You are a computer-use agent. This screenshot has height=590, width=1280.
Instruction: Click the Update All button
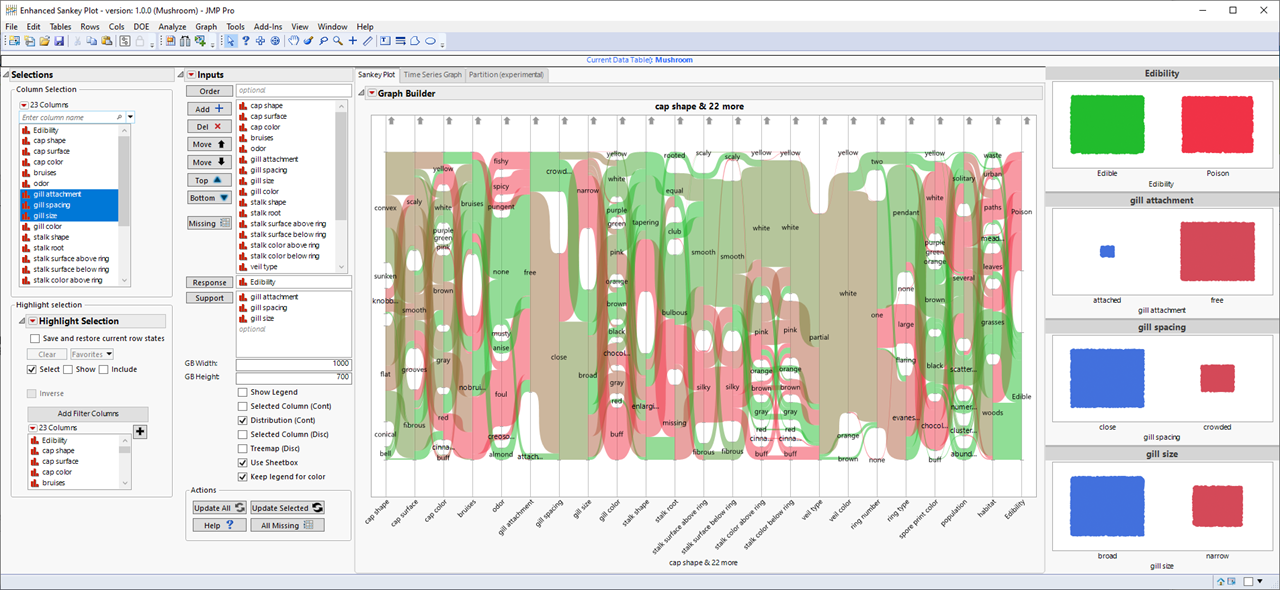[218, 508]
